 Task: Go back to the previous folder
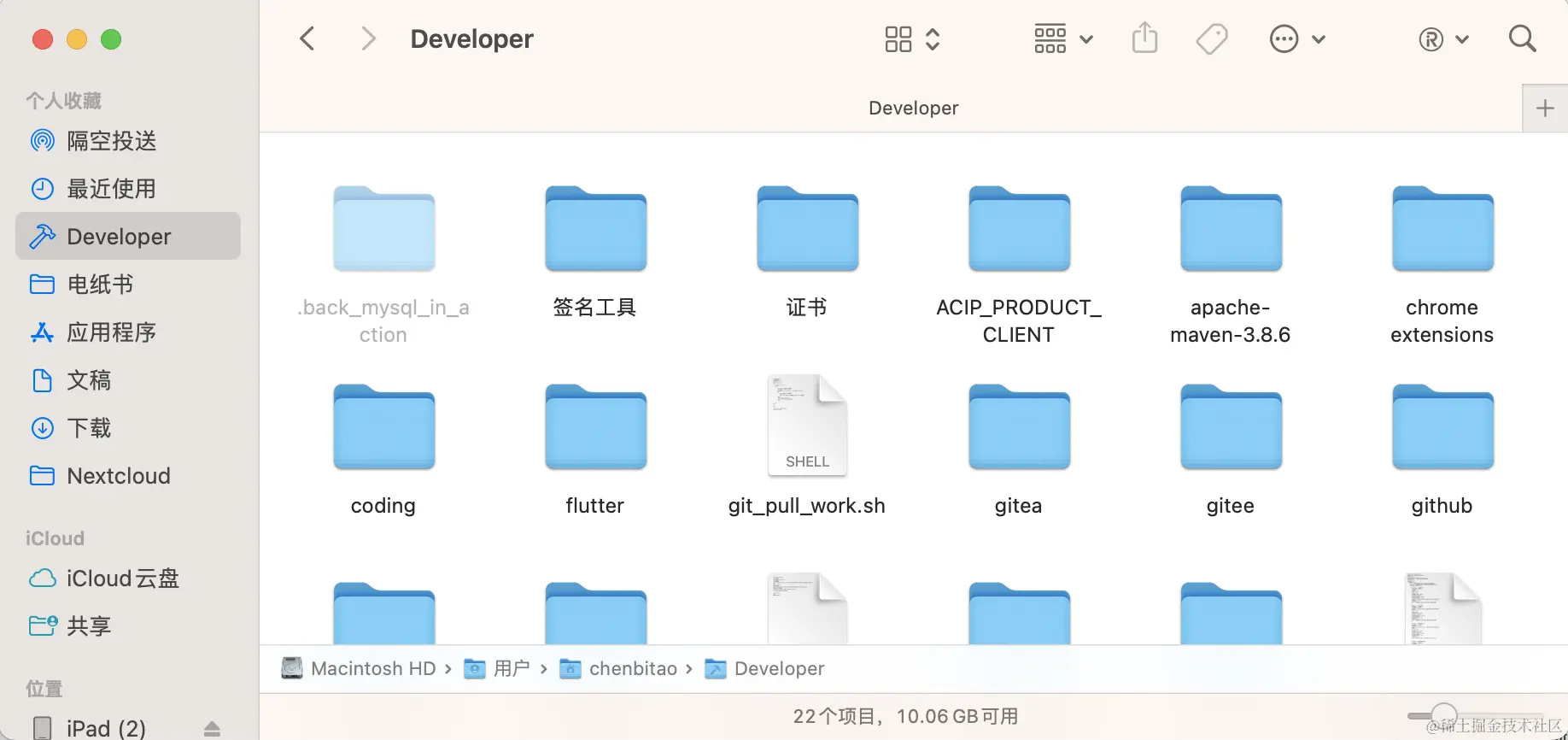pyautogui.click(x=307, y=38)
